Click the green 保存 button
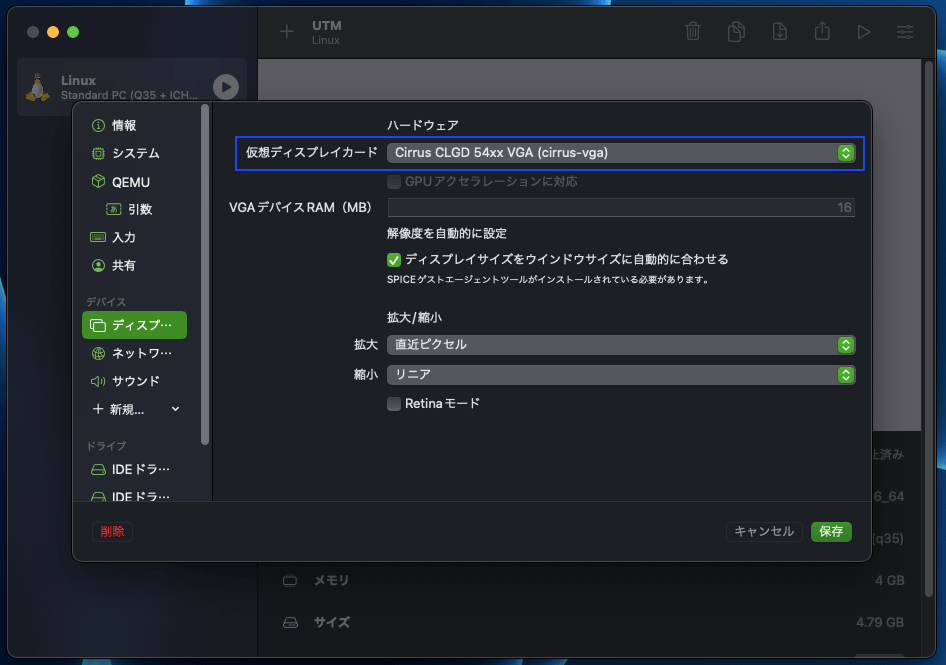 pyautogui.click(x=831, y=532)
